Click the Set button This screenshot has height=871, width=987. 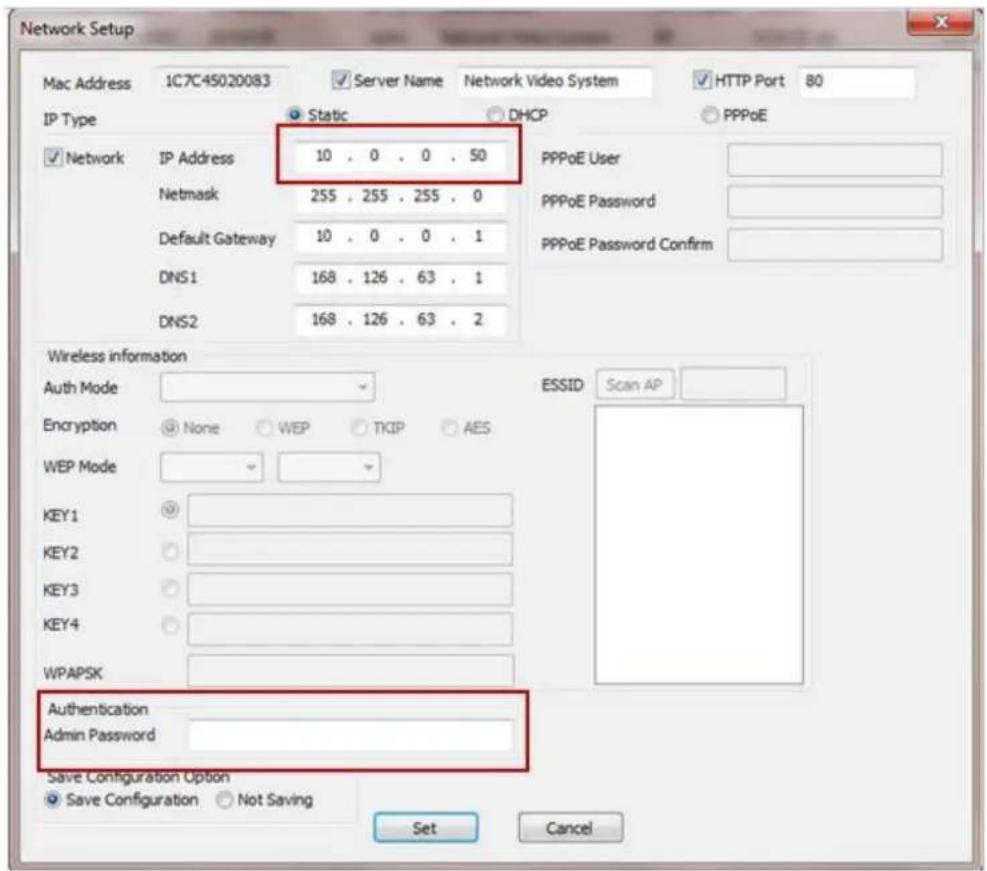(x=426, y=828)
